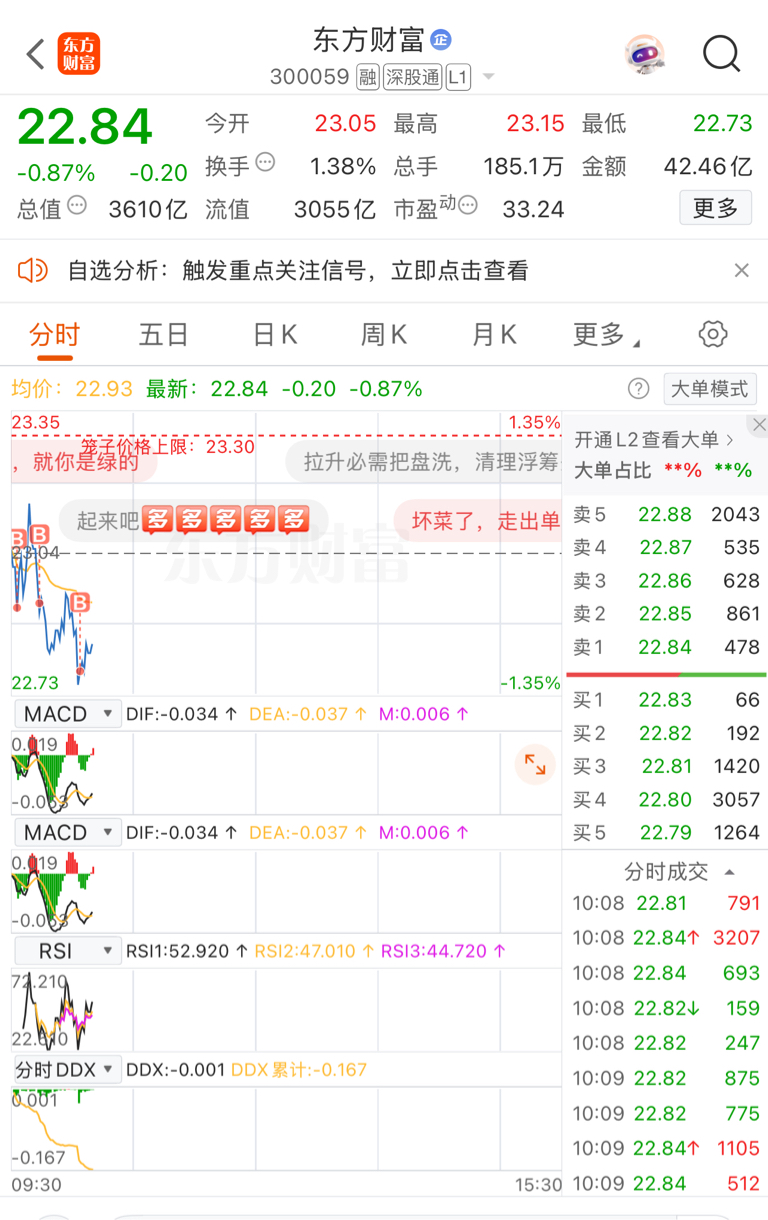Open the second MACD indicator dropdown
The width and height of the screenshot is (768, 1220).
coord(67,832)
